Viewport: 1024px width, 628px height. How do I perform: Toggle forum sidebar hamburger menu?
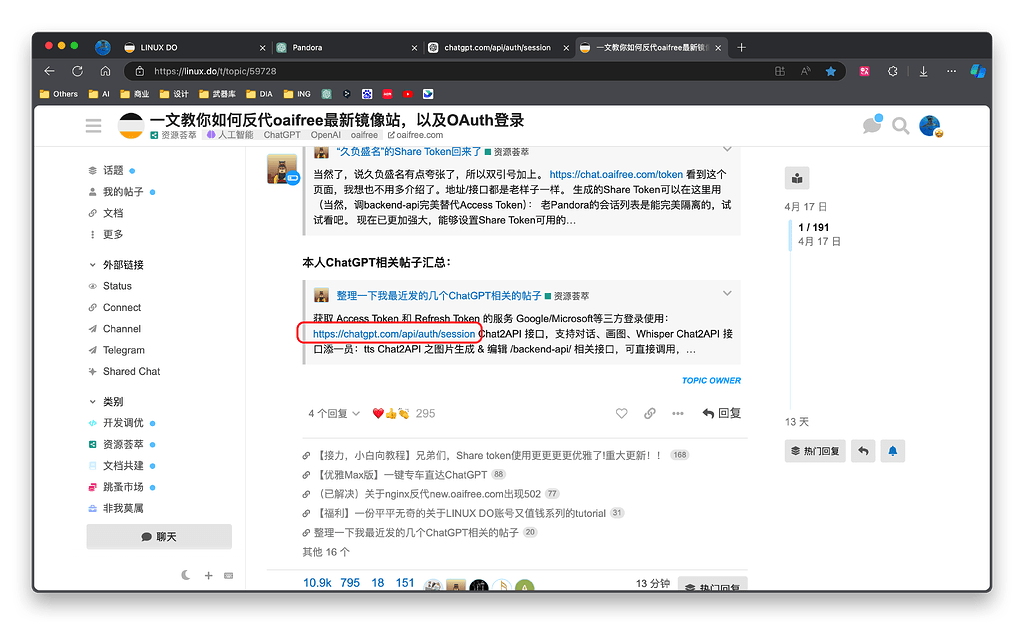pyautogui.click(x=93, y=125)
